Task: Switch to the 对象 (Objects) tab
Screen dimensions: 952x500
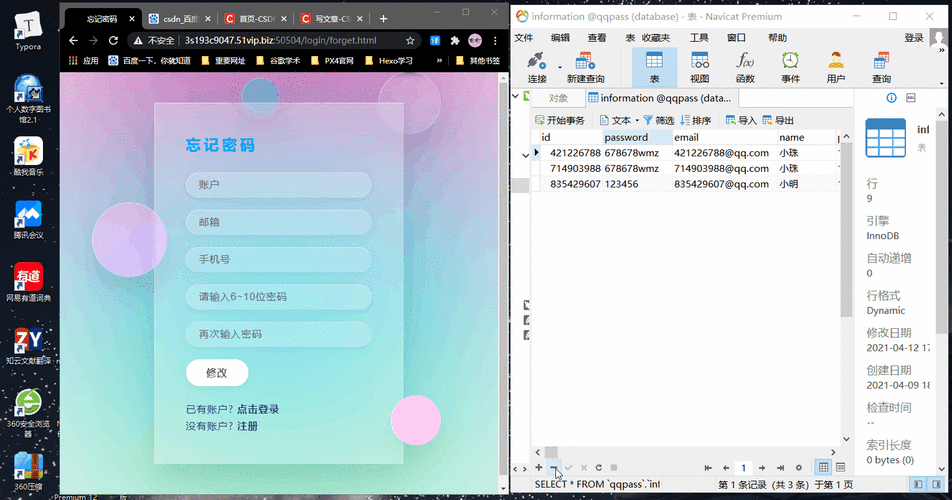Action: click(558, 98)
